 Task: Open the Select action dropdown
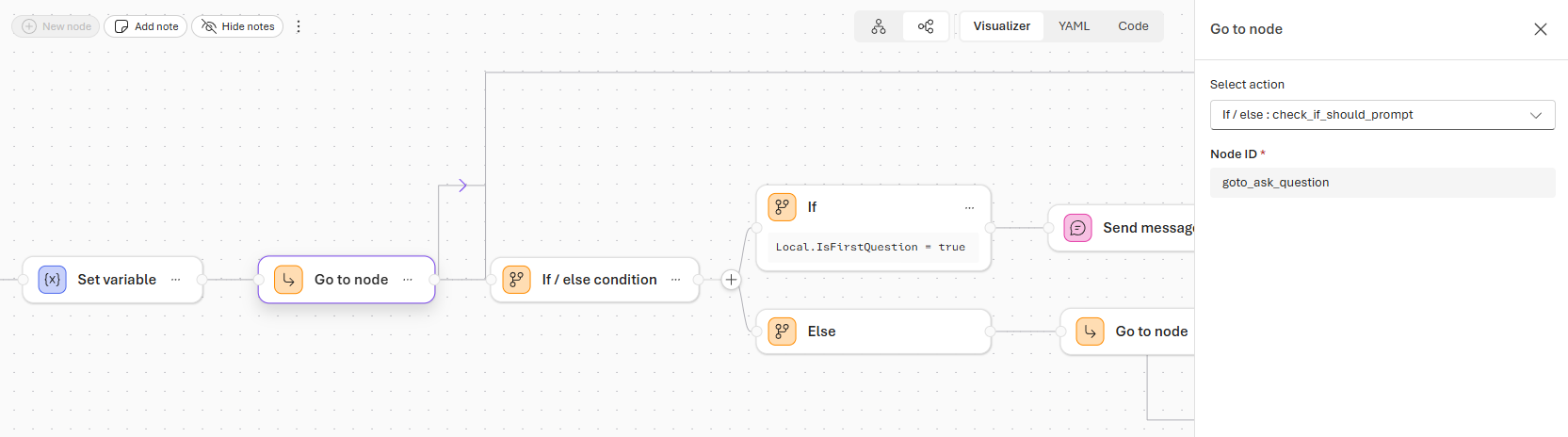pyautogui.click(x=1382, y=115)
